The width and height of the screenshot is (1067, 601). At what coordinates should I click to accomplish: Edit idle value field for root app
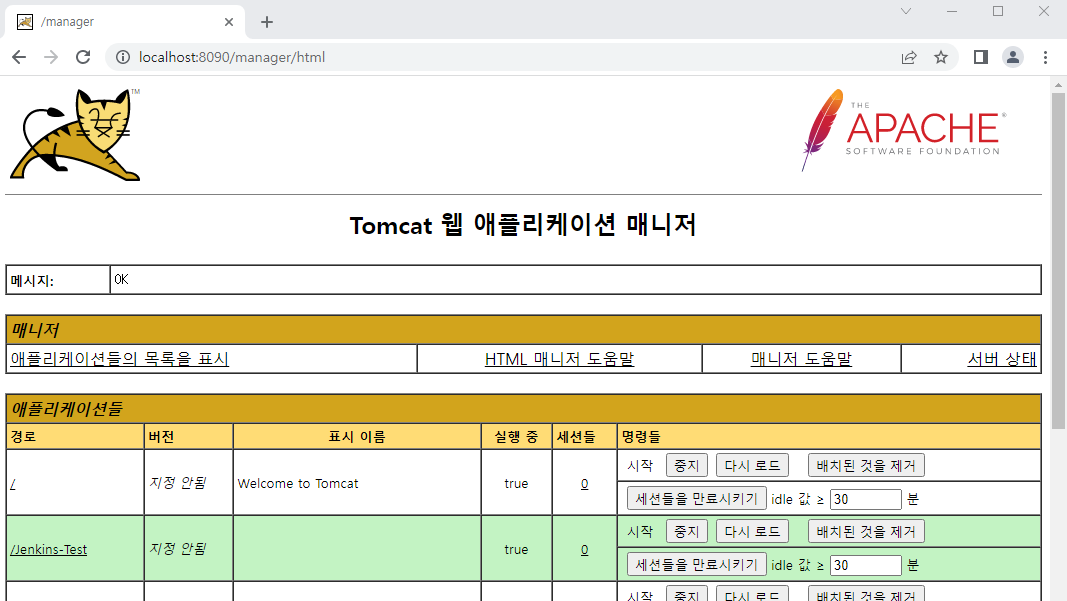pyautogui.click(x=866, y=499)
